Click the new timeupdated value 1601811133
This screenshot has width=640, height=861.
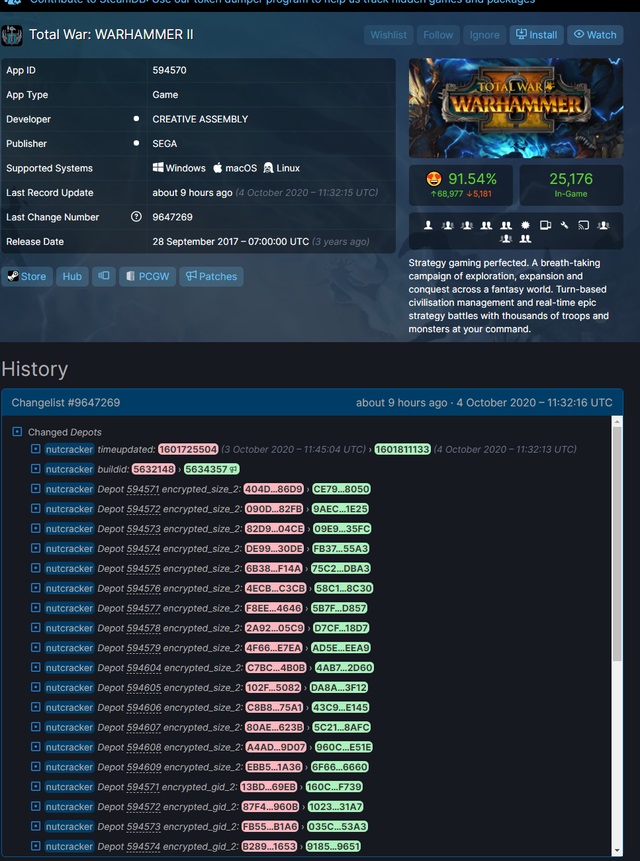402,449
